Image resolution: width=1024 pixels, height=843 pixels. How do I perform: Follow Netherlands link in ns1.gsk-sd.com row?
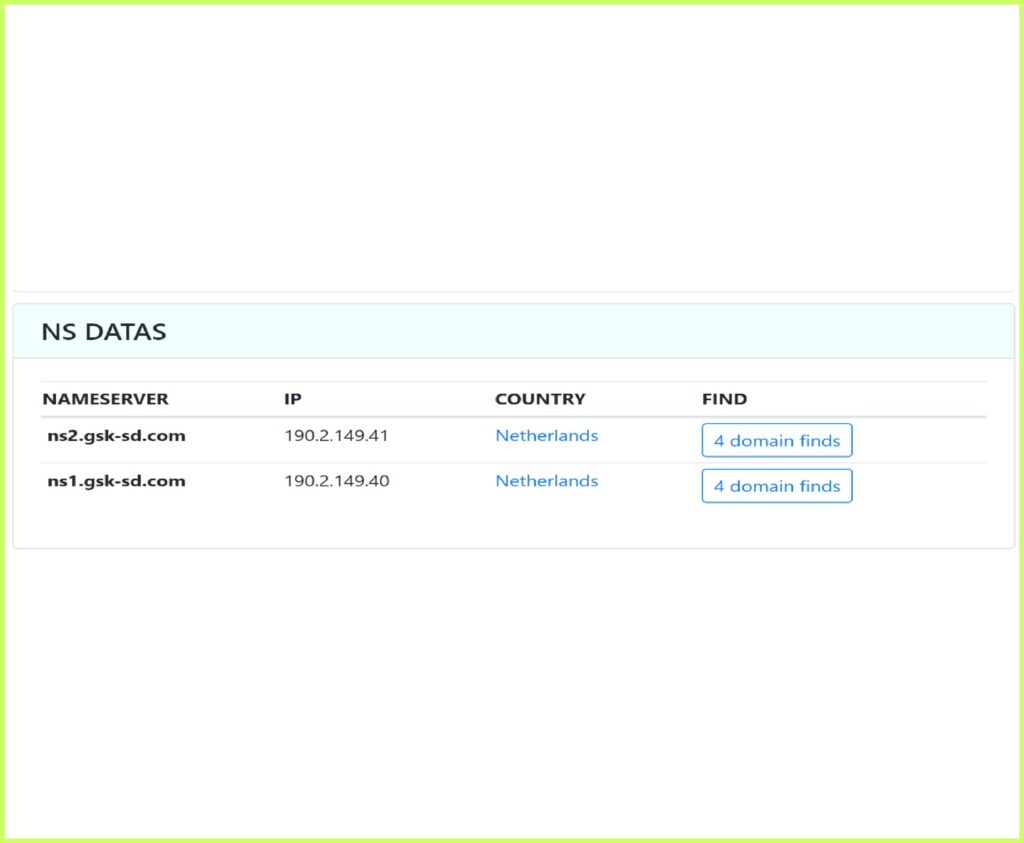click(x=547, y=481)
